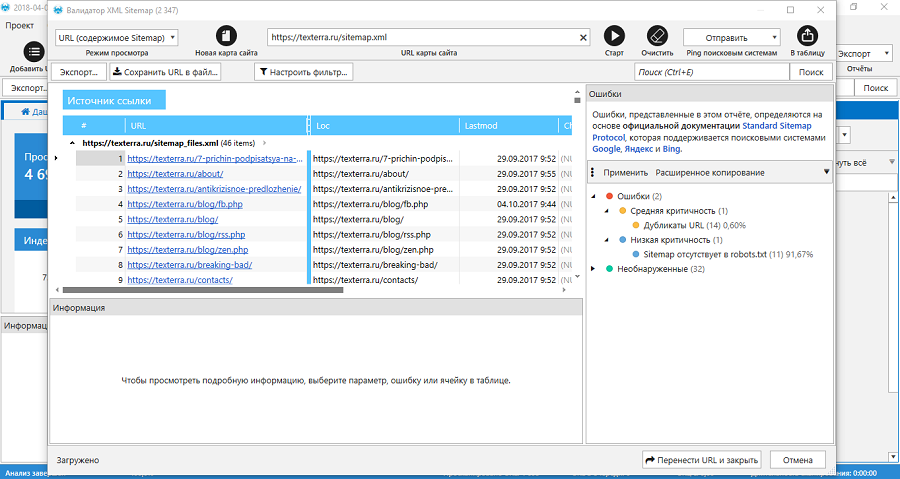Click the horizontal scrollbar of the table
Viewport: 900px width, 479px height.
pyautogui.click(x=203, y=290)
